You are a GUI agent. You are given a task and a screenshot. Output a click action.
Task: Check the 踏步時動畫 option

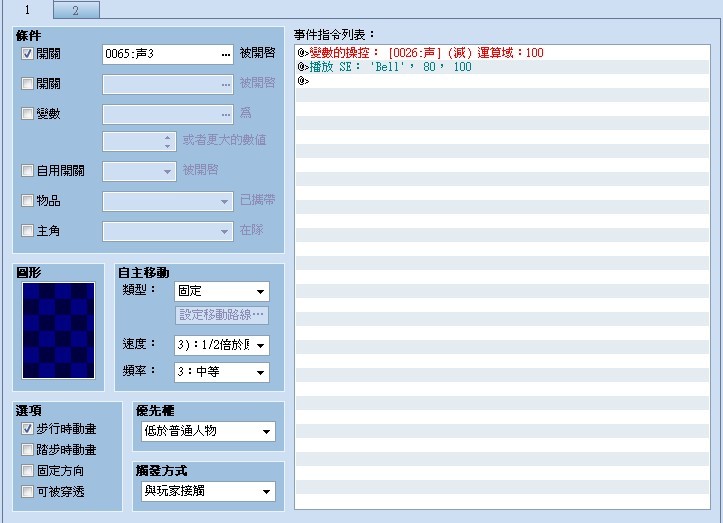pos(27,450)
